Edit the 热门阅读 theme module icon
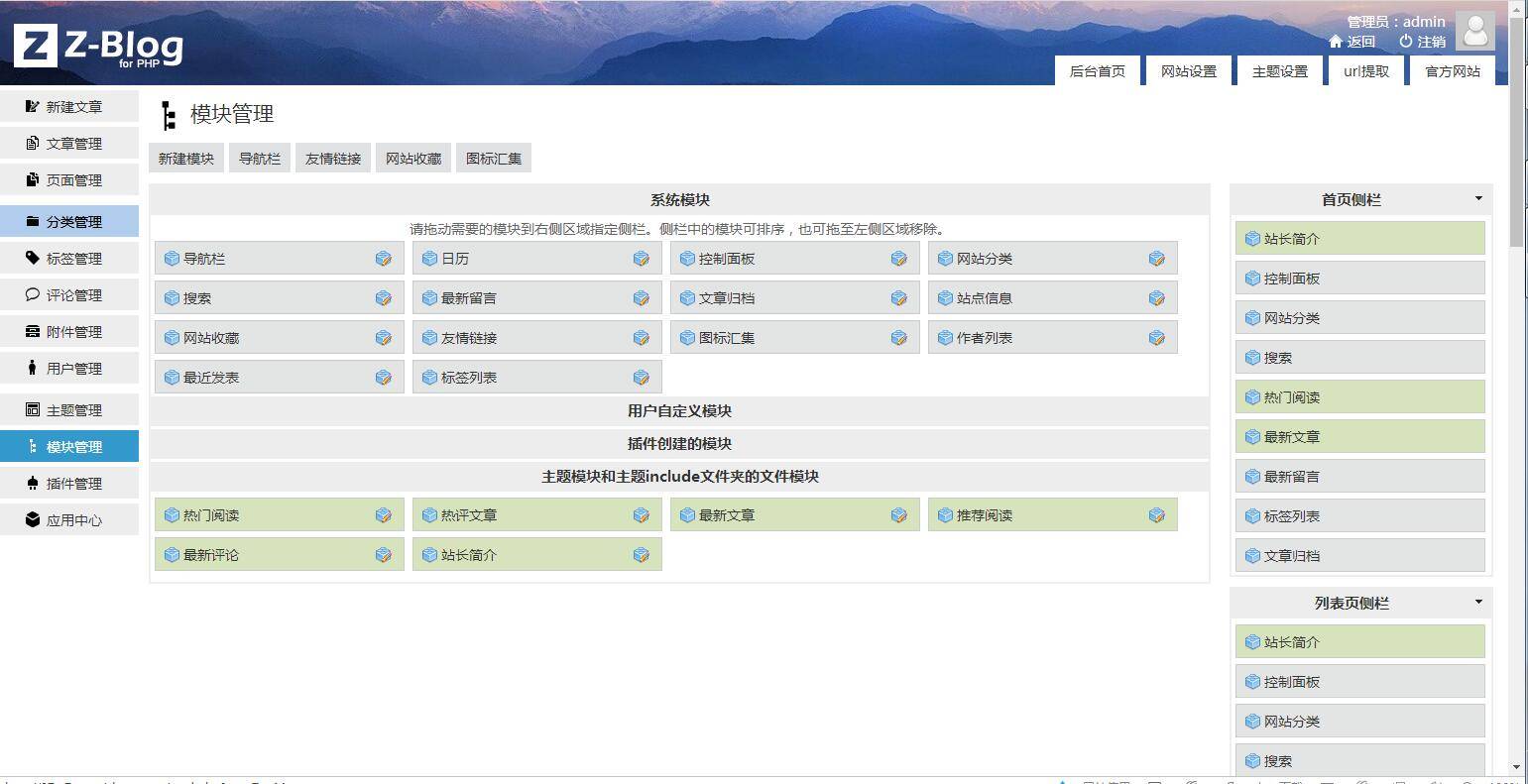Image resolution: width=1528 pixels, height=784 pixels. [384, 514]
